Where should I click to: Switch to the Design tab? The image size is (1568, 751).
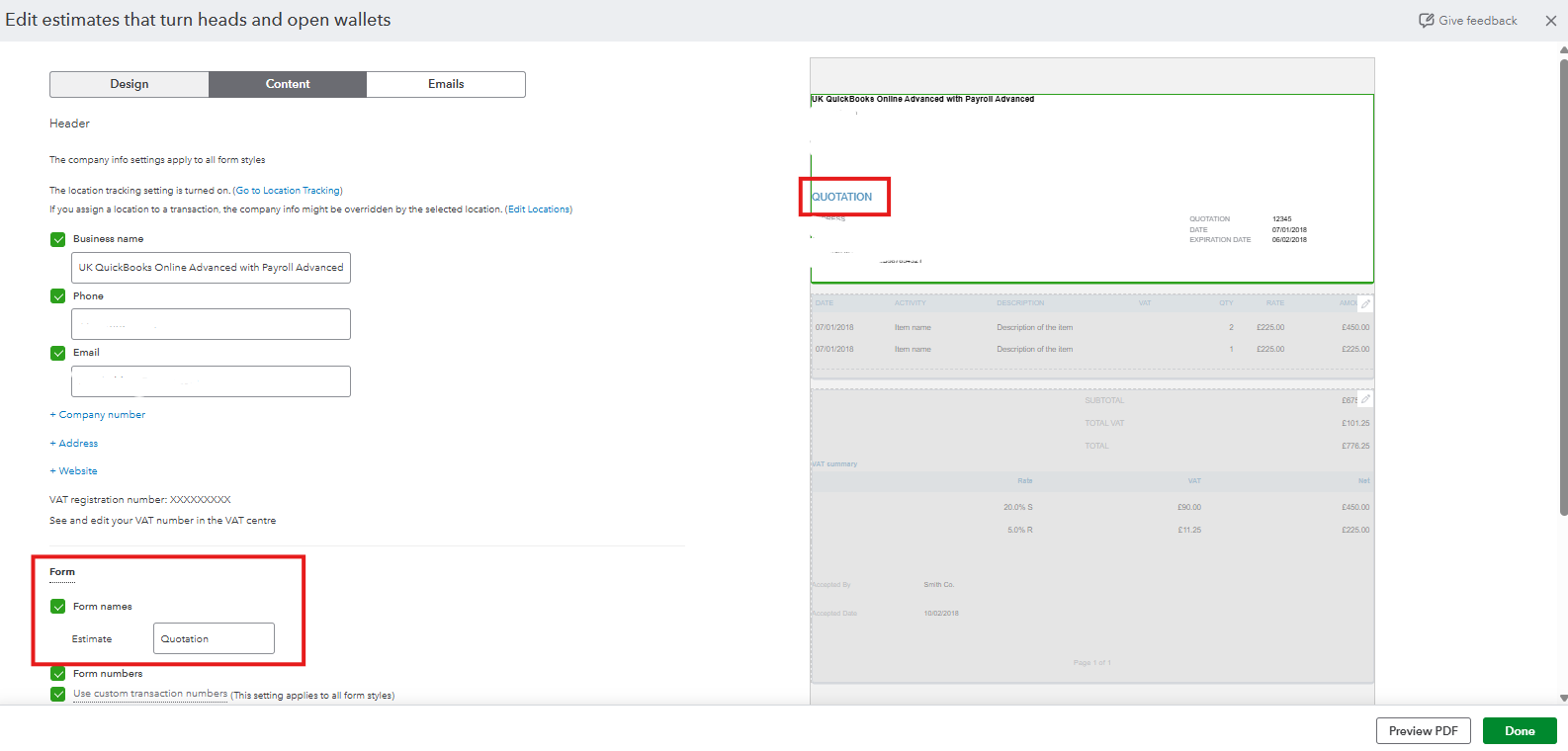130,84
